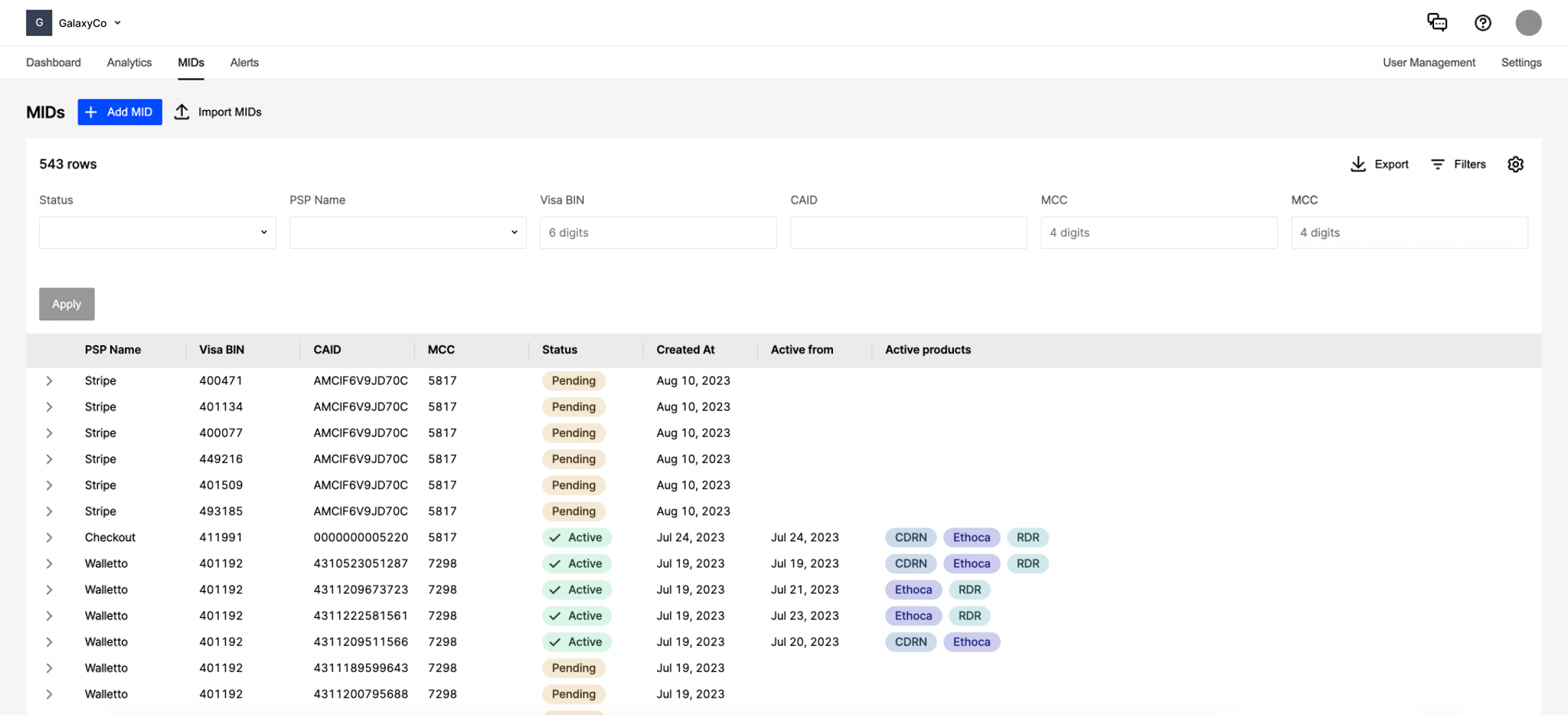Screen dimensions: 1568x715
Task: Click the Visa BIN filter input field
Action: pos(658,232)
